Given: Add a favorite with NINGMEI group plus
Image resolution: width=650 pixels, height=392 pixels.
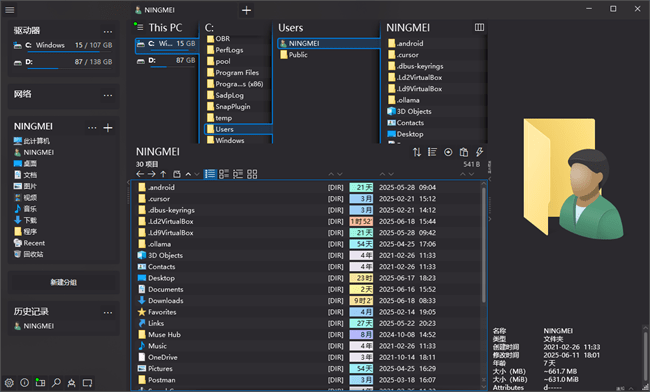Looking at the screenshot, I should [108, 128].
